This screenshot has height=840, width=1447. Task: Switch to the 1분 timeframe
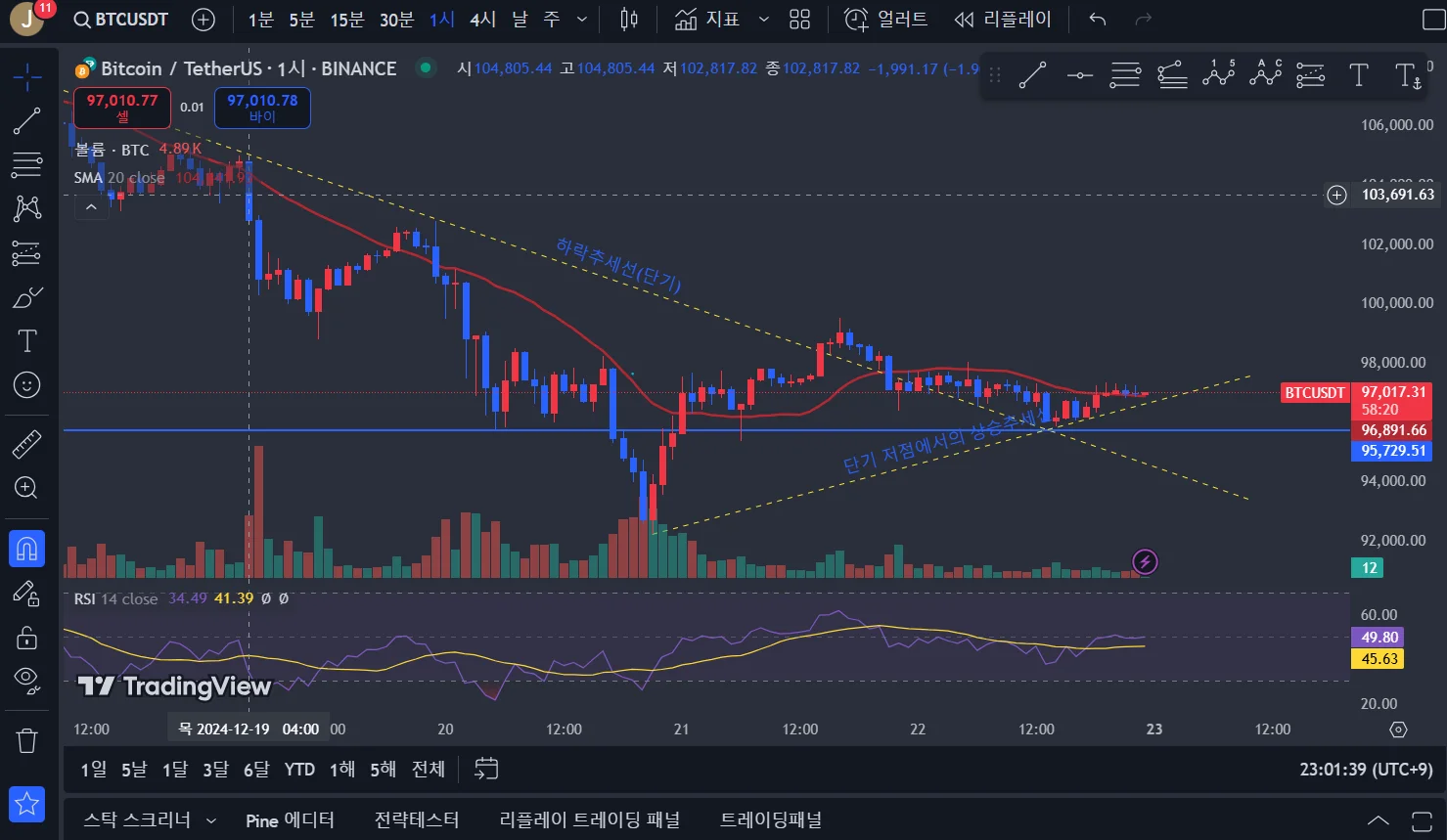click(260, 20)
